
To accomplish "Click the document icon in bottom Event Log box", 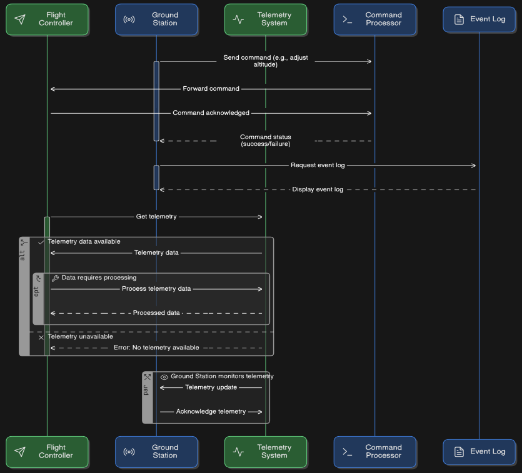I will click(x=459, y=452).
